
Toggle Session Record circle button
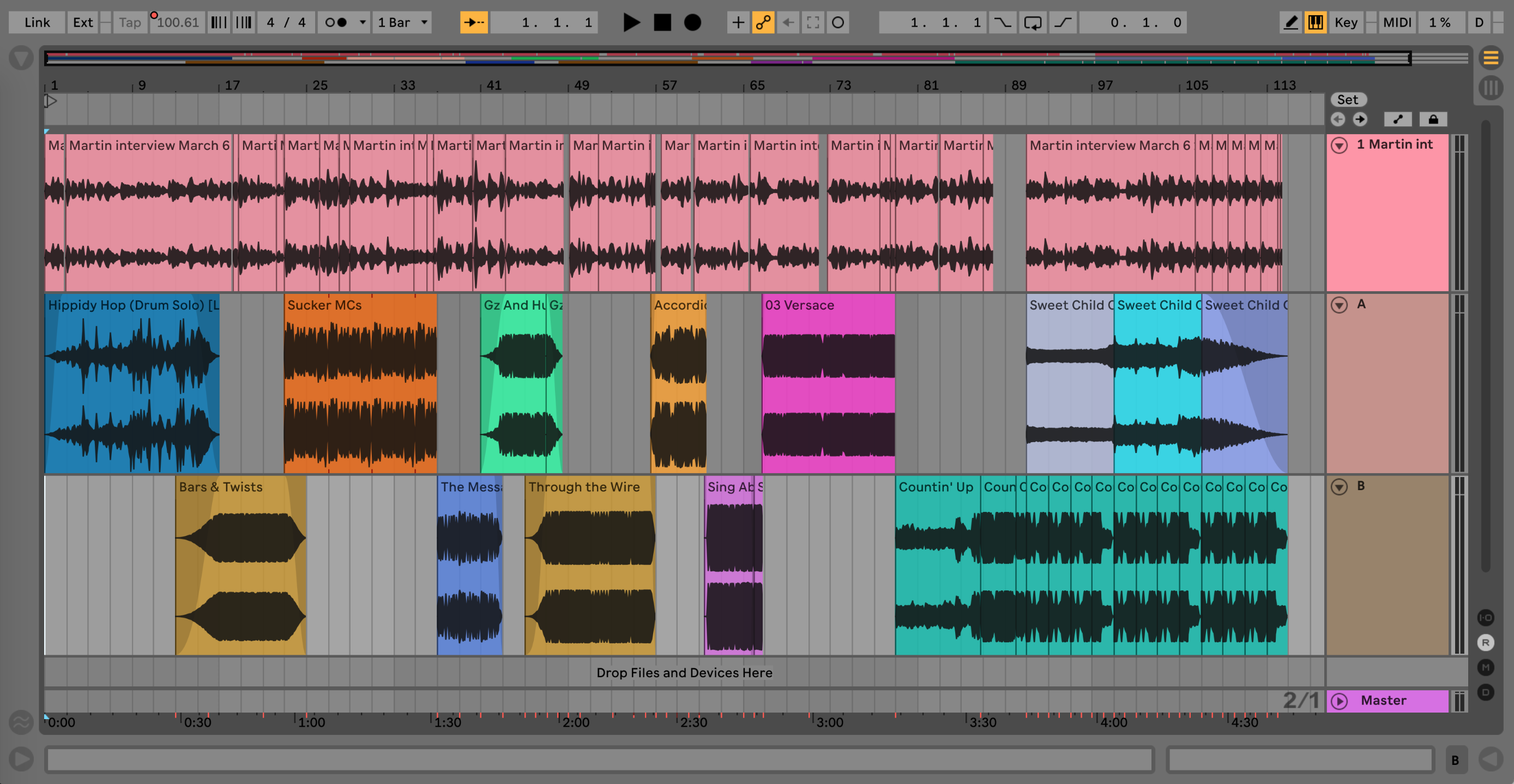point(838,22)
